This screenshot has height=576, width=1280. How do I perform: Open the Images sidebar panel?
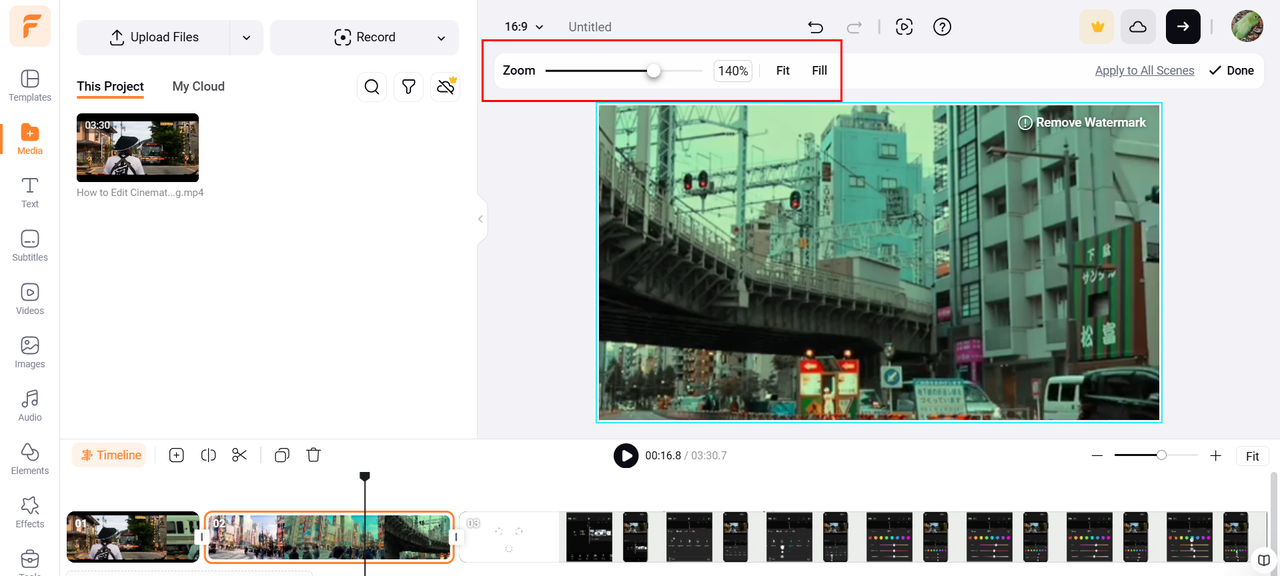pyautogui.click(x=30, y=352)
